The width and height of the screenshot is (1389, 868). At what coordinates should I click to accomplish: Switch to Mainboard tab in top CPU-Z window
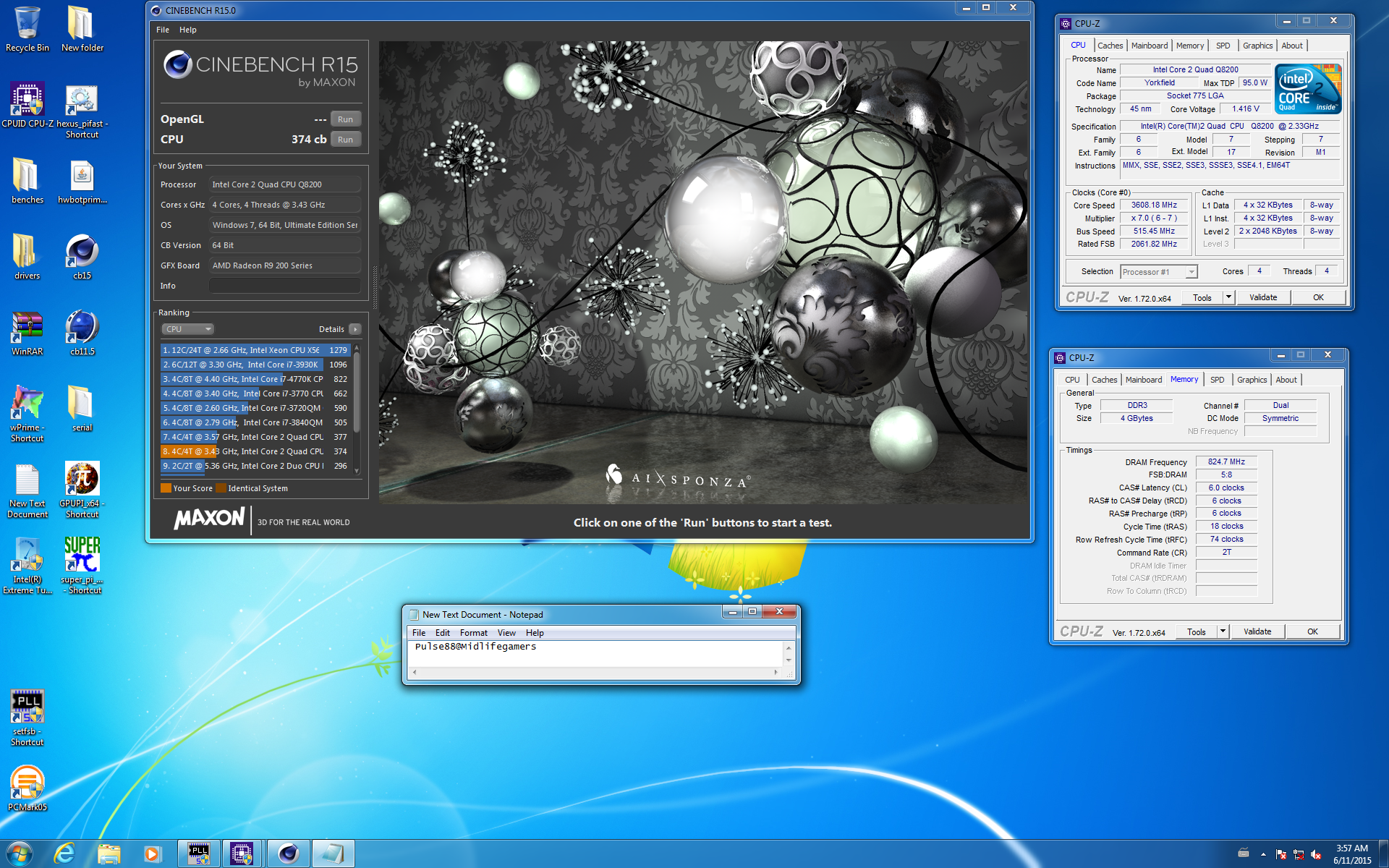(1150, 46)
